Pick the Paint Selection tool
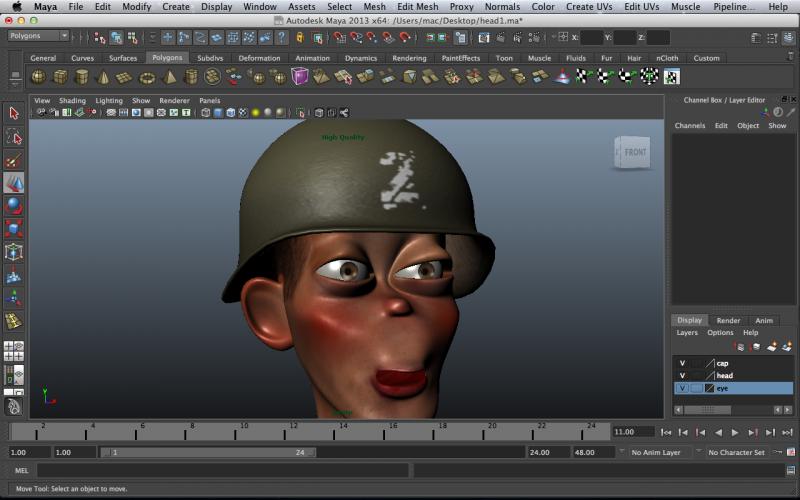This screenshot has height=500, width=800. (x=13, y=160)
